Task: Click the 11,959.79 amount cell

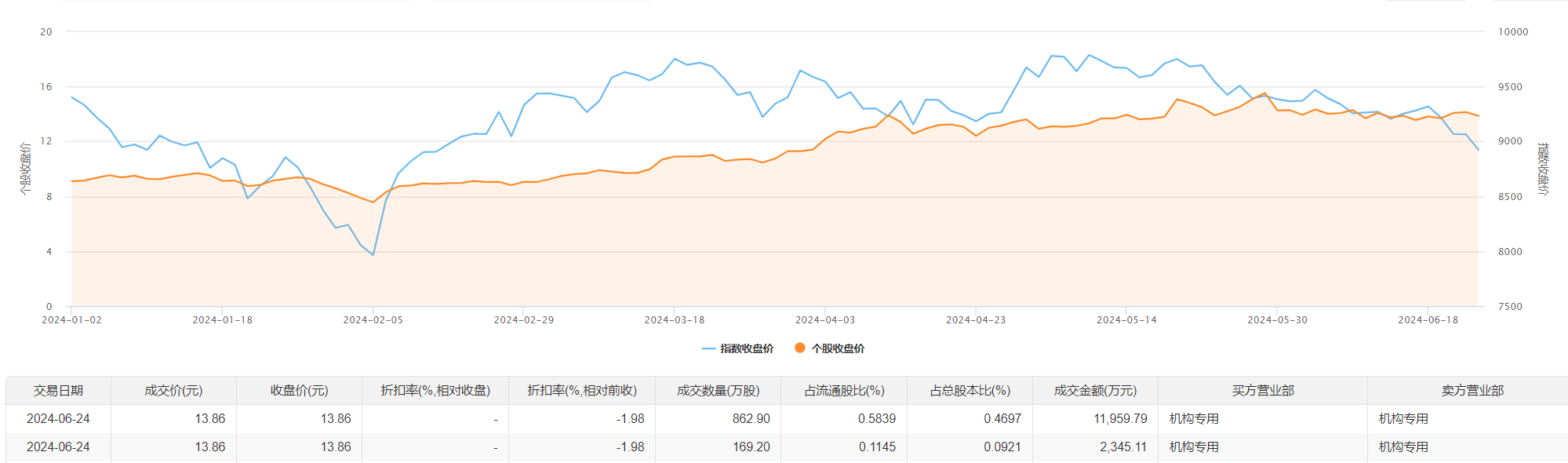Action: pyautogui.click(x=1120, y=419)
